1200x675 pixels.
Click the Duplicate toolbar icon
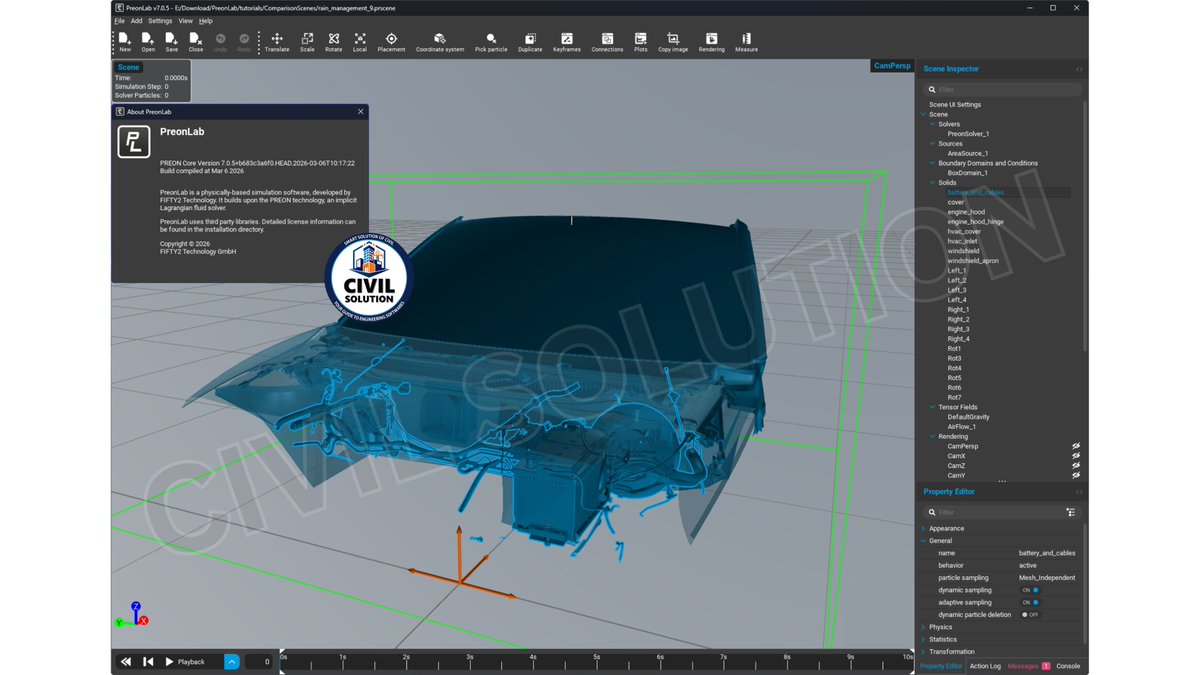530,42
